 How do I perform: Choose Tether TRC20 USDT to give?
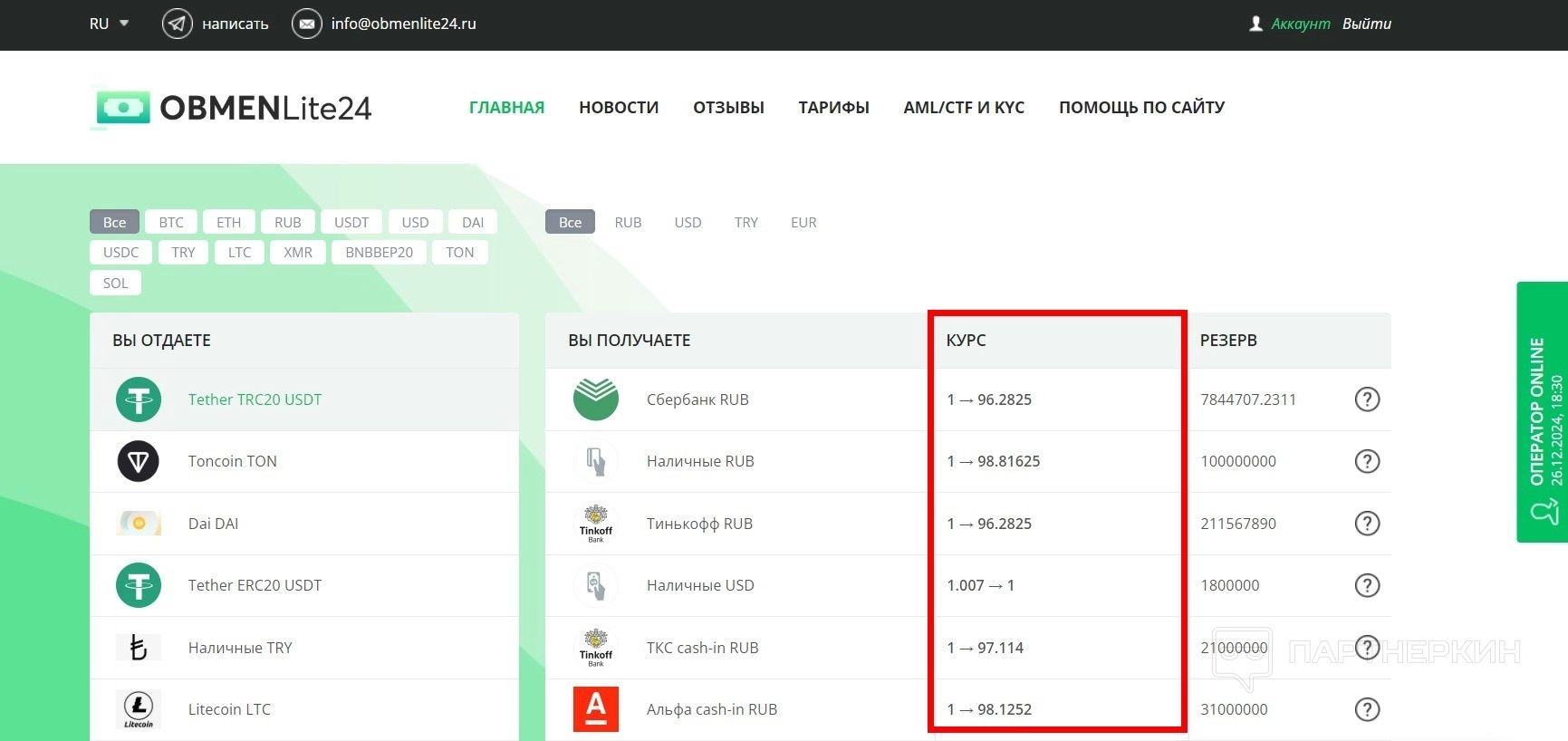tap(304, 399)
